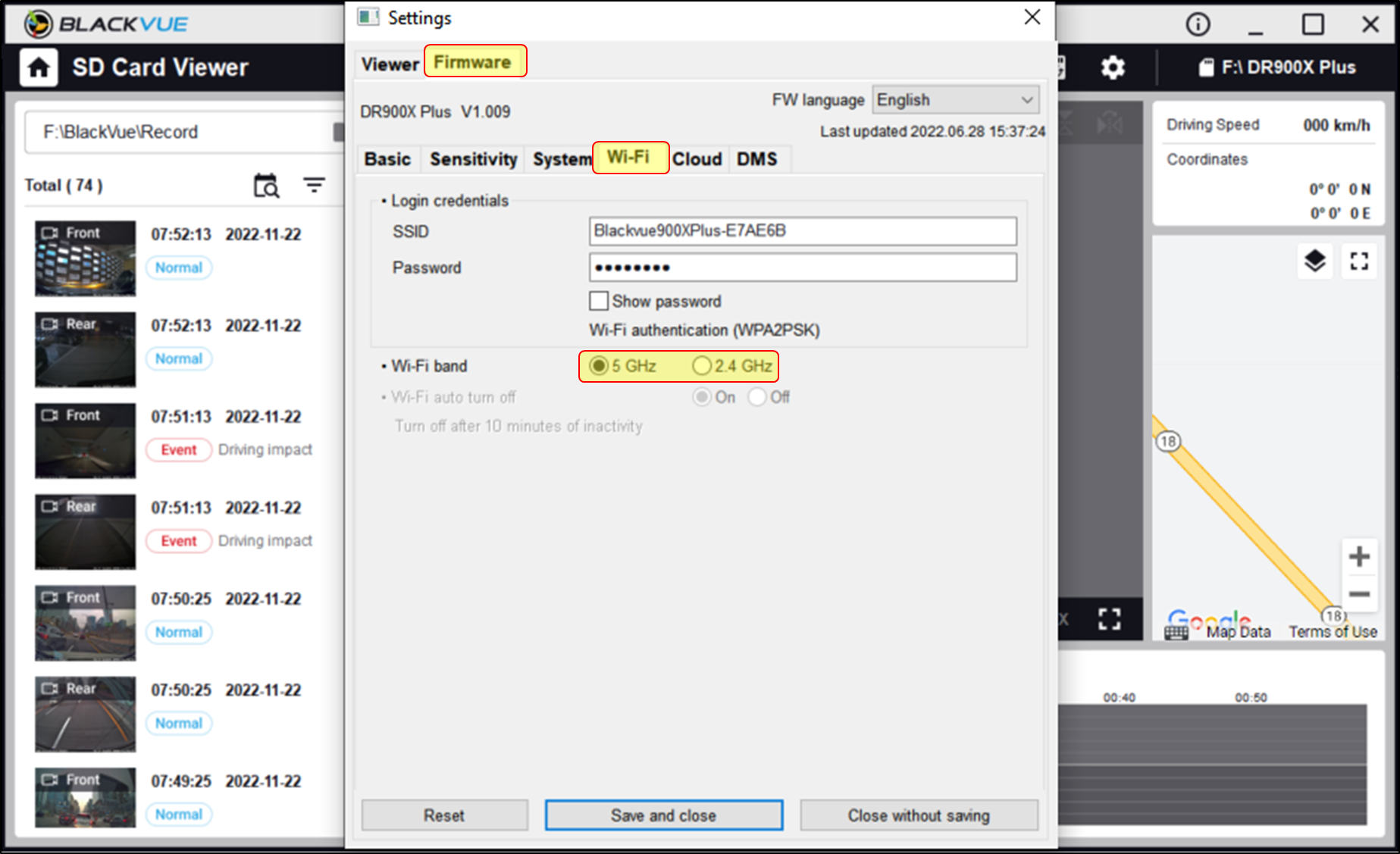
Task: Zoom out on the map
Action: pos(1359,594)
